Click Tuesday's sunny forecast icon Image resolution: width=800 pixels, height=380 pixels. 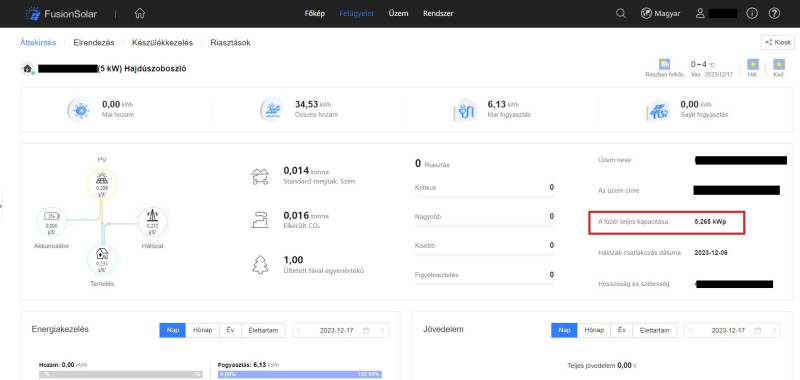pyautogui.click(x=779, y=64)
